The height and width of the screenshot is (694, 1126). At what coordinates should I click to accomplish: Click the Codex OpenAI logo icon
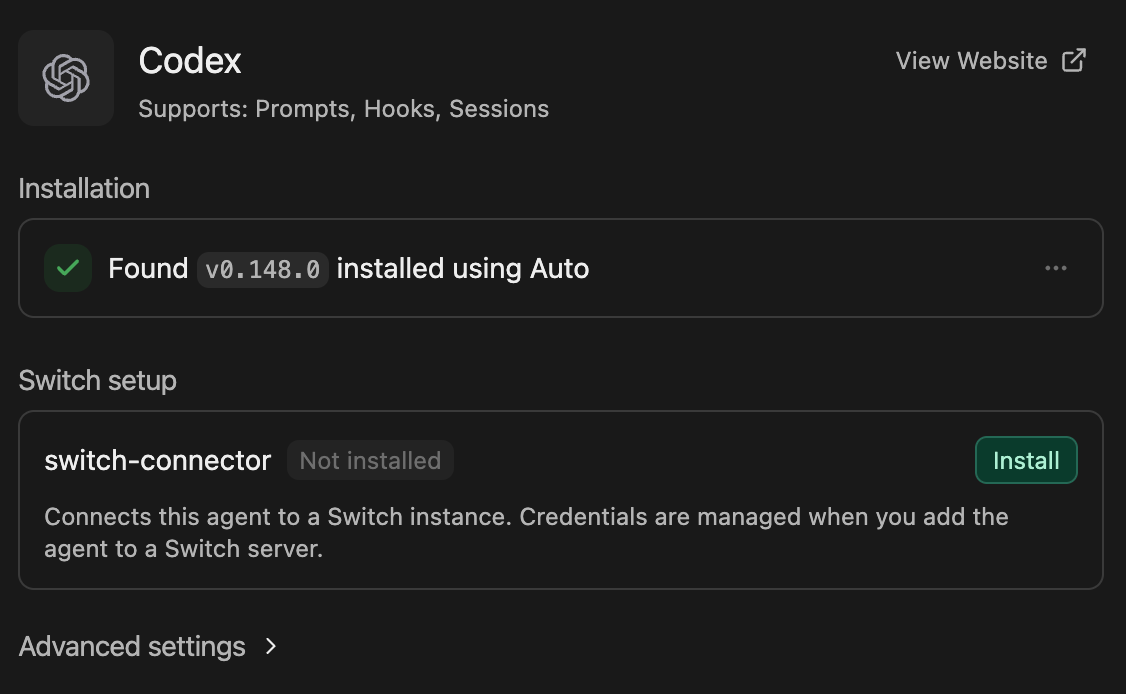pos(66,78)
